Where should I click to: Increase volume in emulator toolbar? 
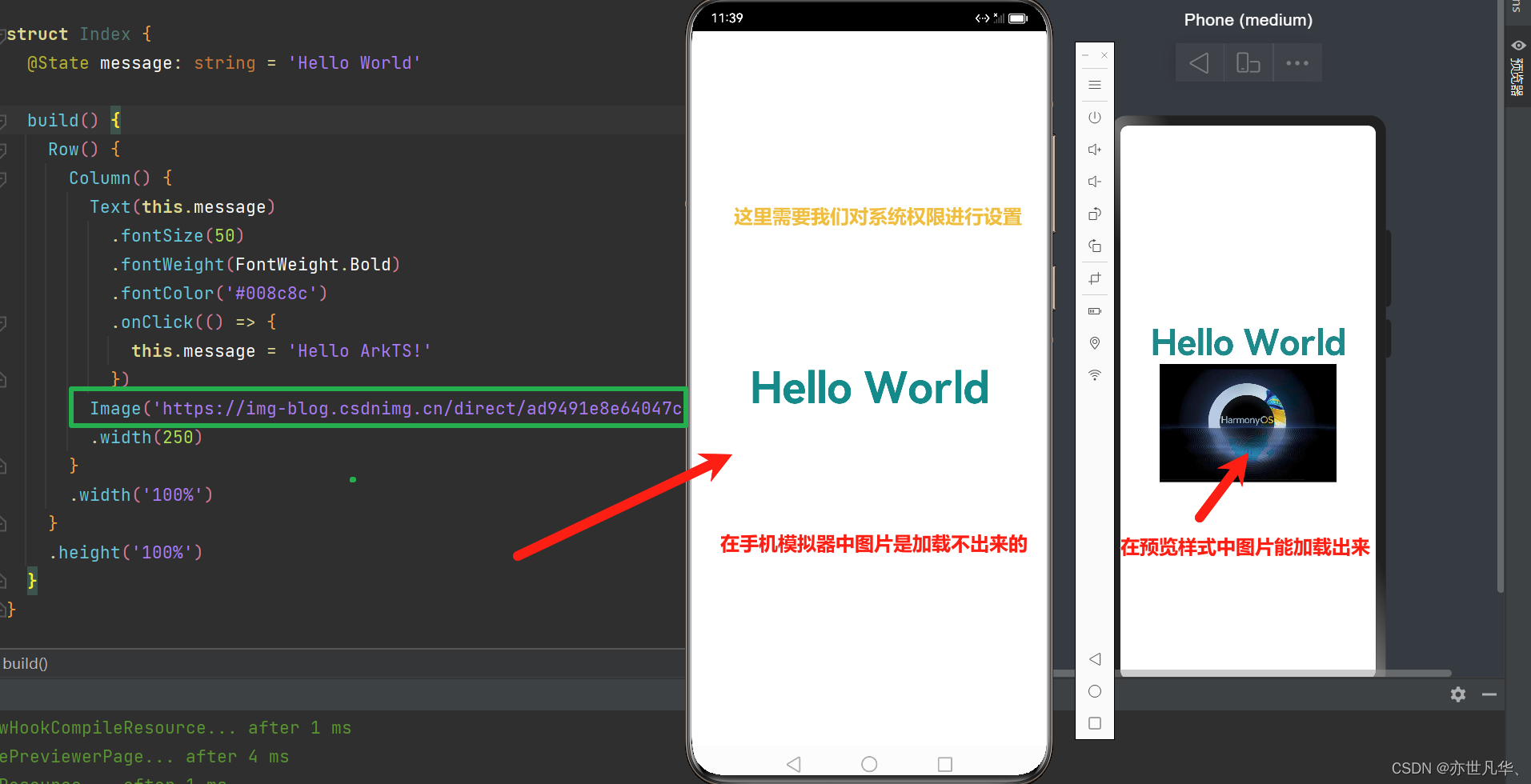point(1095,150)
